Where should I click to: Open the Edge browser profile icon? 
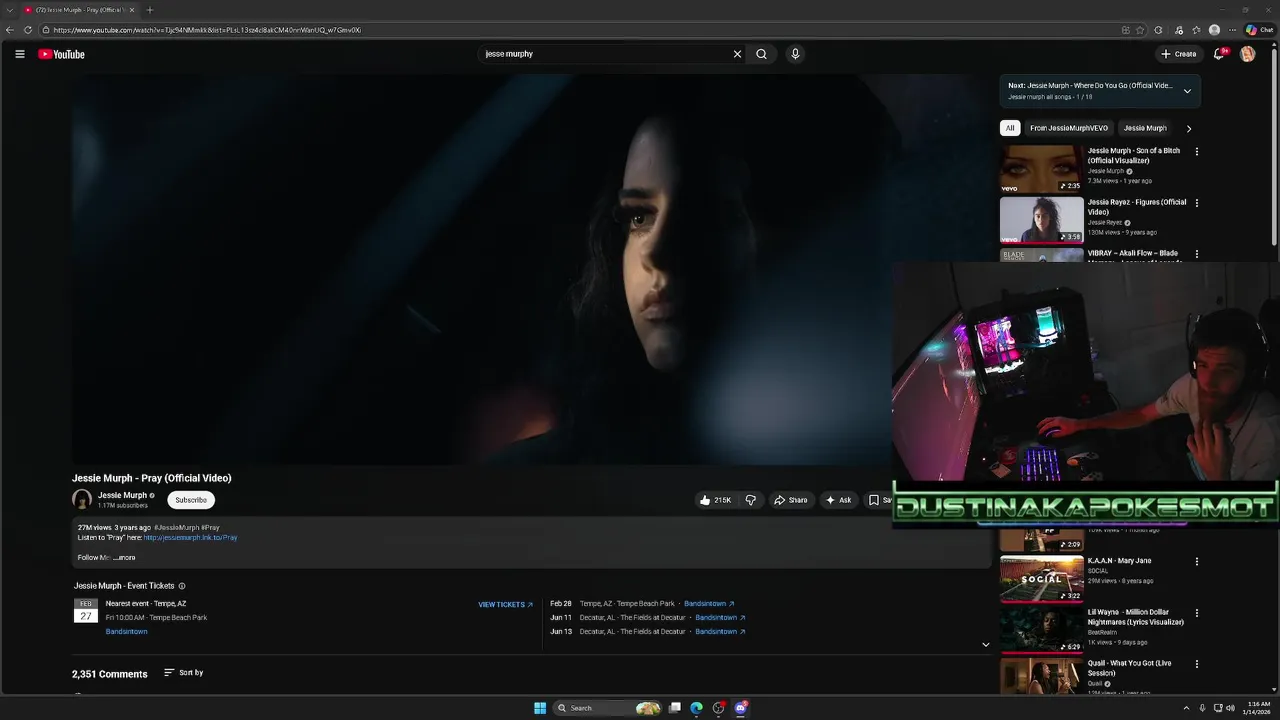click(1214, 30)
